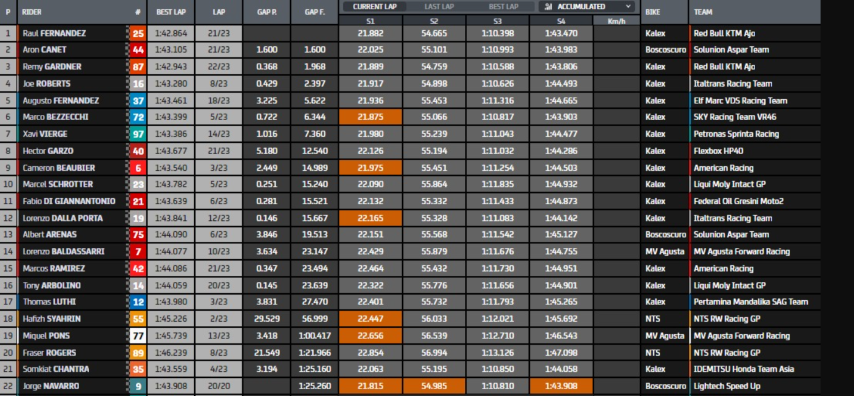Click Somkiat CHANTRA's number 35 badge

(x=138, y=369)
